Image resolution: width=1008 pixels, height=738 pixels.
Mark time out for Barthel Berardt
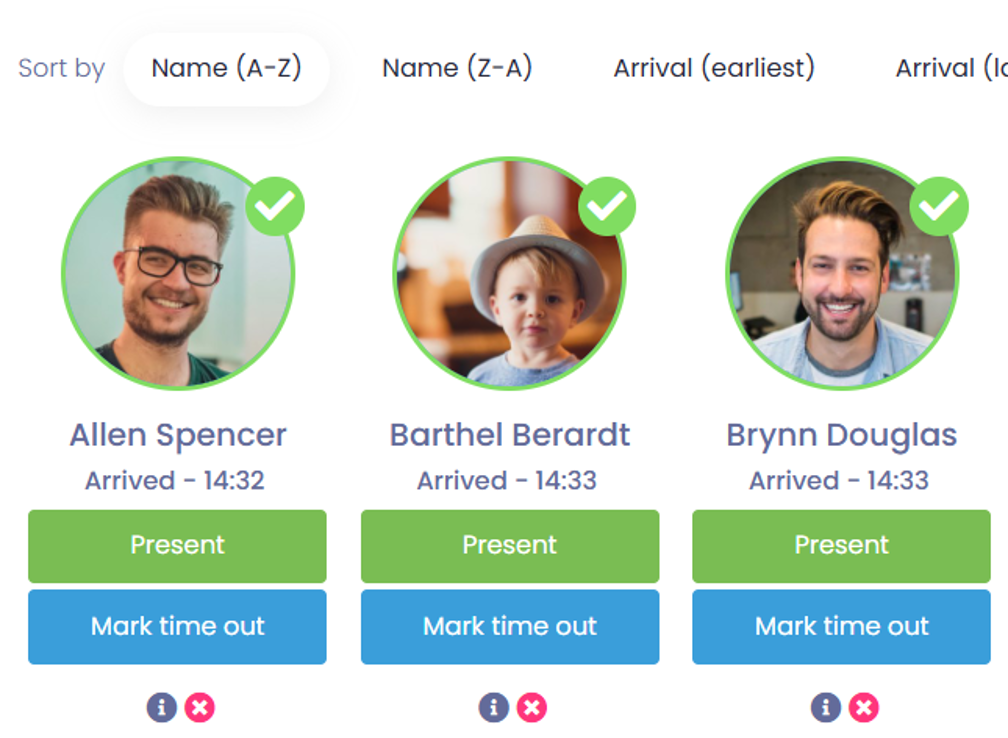[x=510, y=627]
